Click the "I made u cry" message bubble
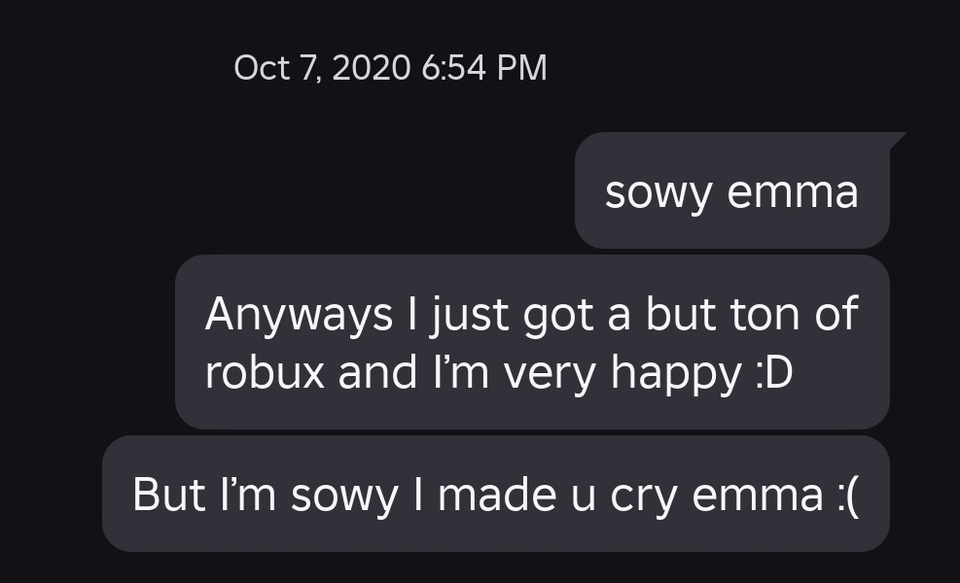960x583 pixels. (x=495, y=493)
